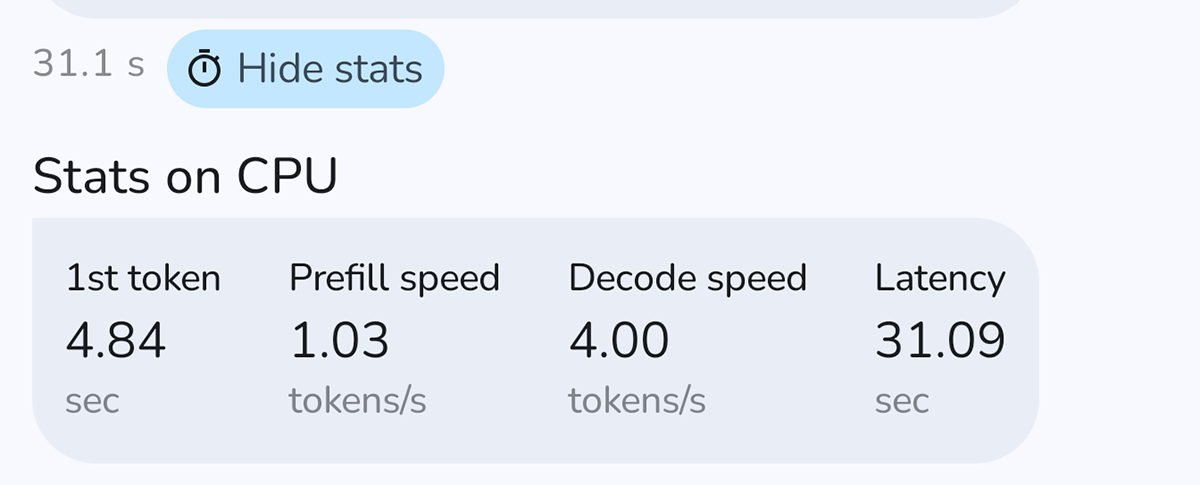Click the 4.00 decode speed value
Image resolution: width=1200 pixels, height=485 pixels.
pyautogui.click(x=619, y=342)
